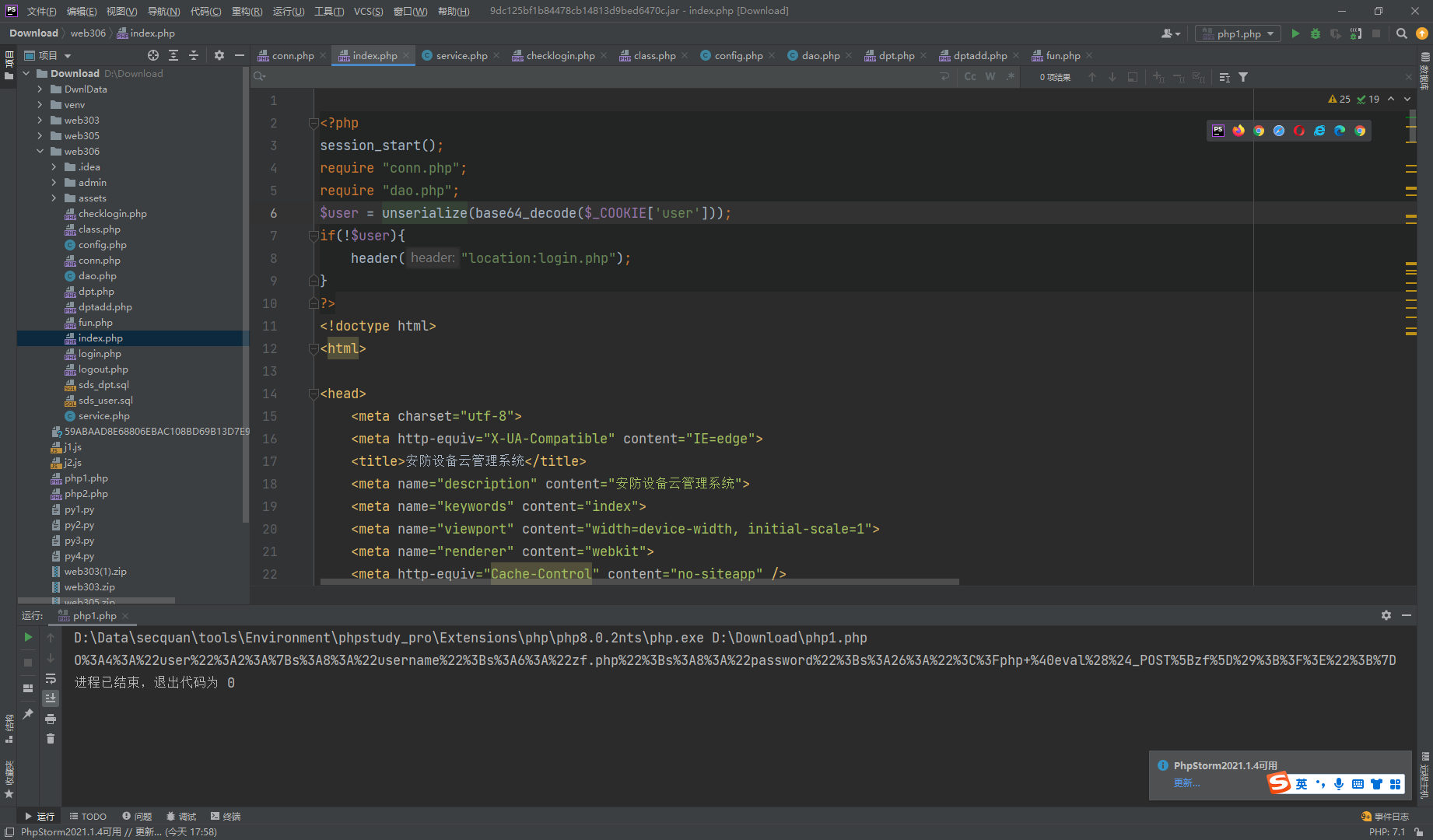The width and height of the screenshot is (1433, 840).
Task: Open Search Everywhere magnifier icon
Action: (1401, 33)
